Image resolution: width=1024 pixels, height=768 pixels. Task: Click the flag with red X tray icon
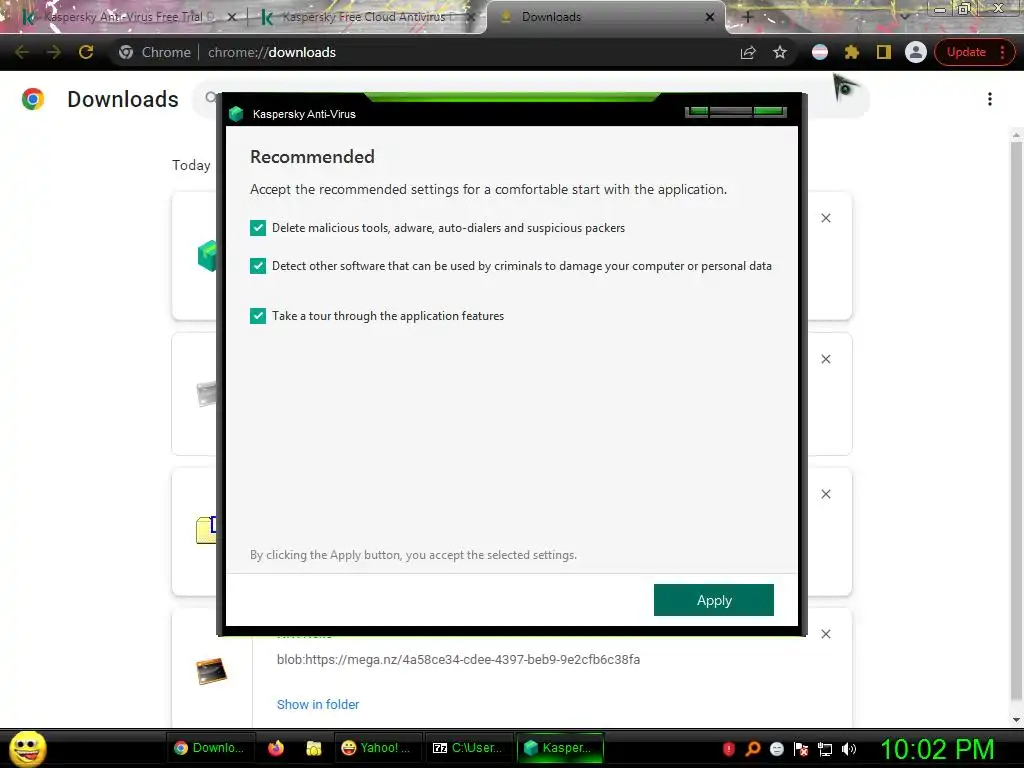[801, 749]
